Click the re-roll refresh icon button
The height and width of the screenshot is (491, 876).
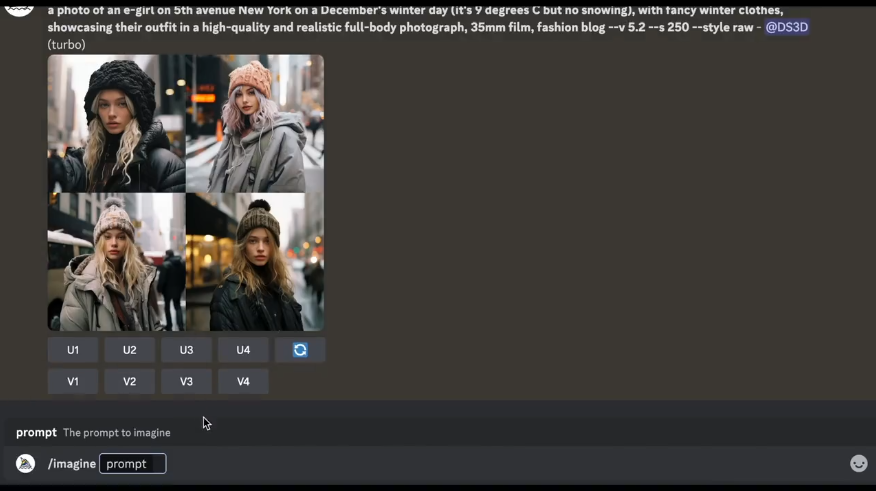pos(300,350)
